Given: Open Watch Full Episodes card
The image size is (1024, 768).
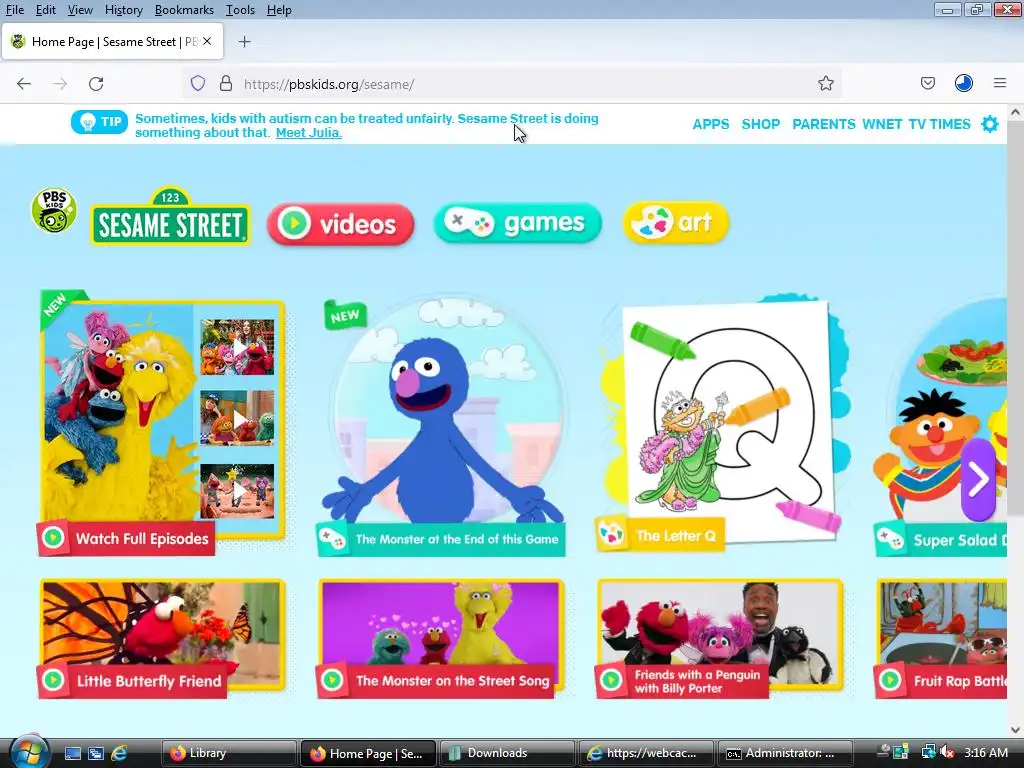Looking at the screenshot, I should [162, 424].
